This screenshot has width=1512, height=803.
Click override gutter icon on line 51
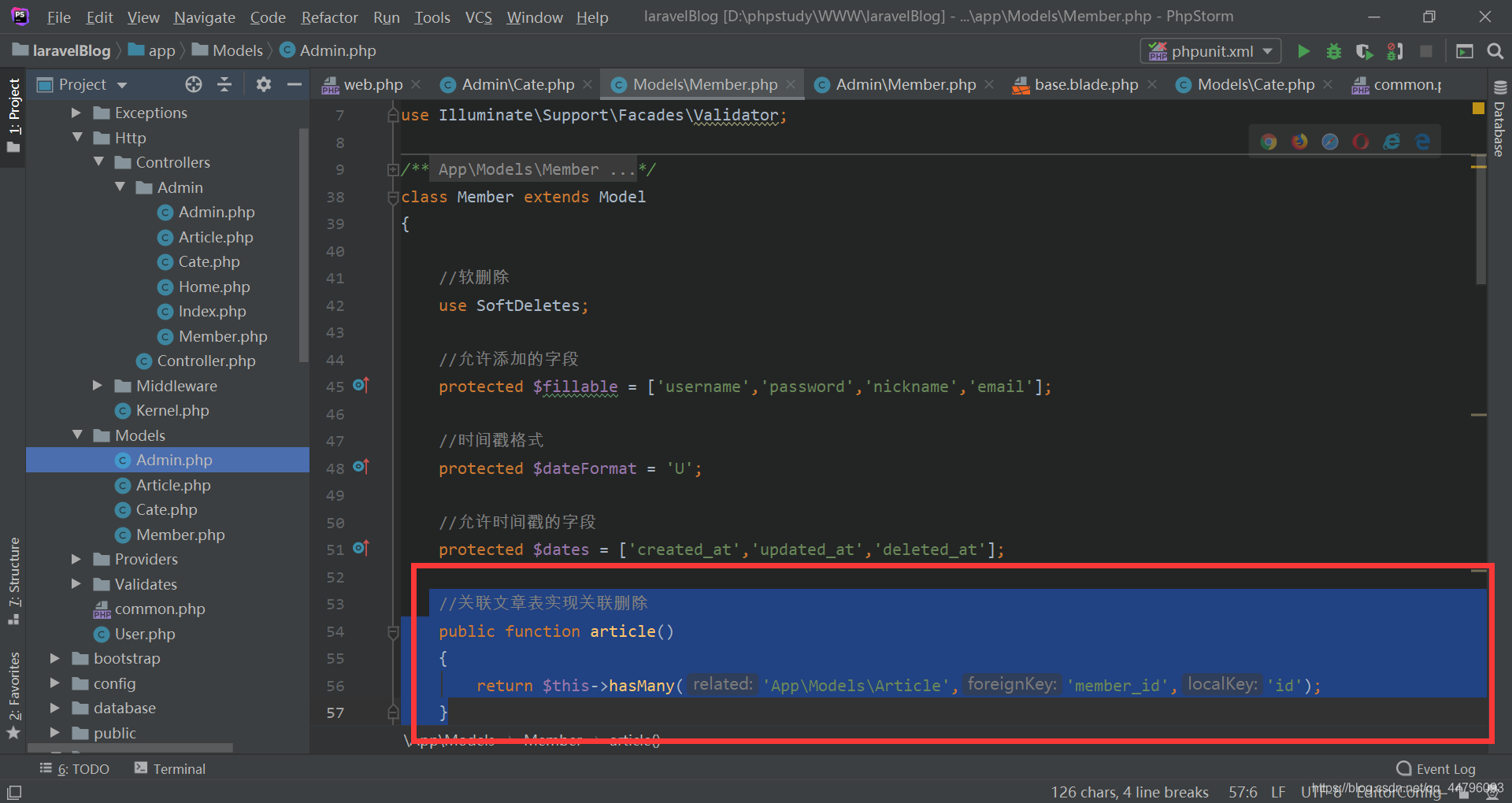pos(361,548)
